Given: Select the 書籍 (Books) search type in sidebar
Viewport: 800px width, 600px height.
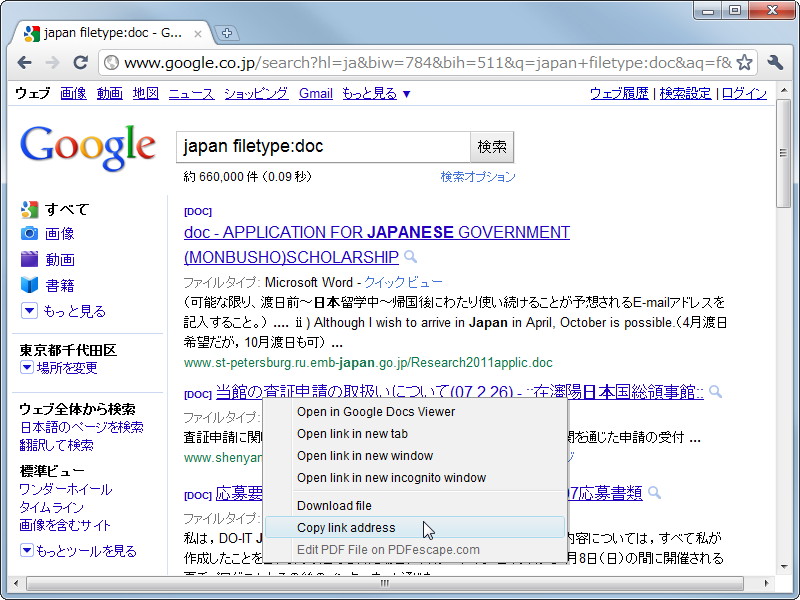Looking at the screenshot, I should click(x=59, y=284).
